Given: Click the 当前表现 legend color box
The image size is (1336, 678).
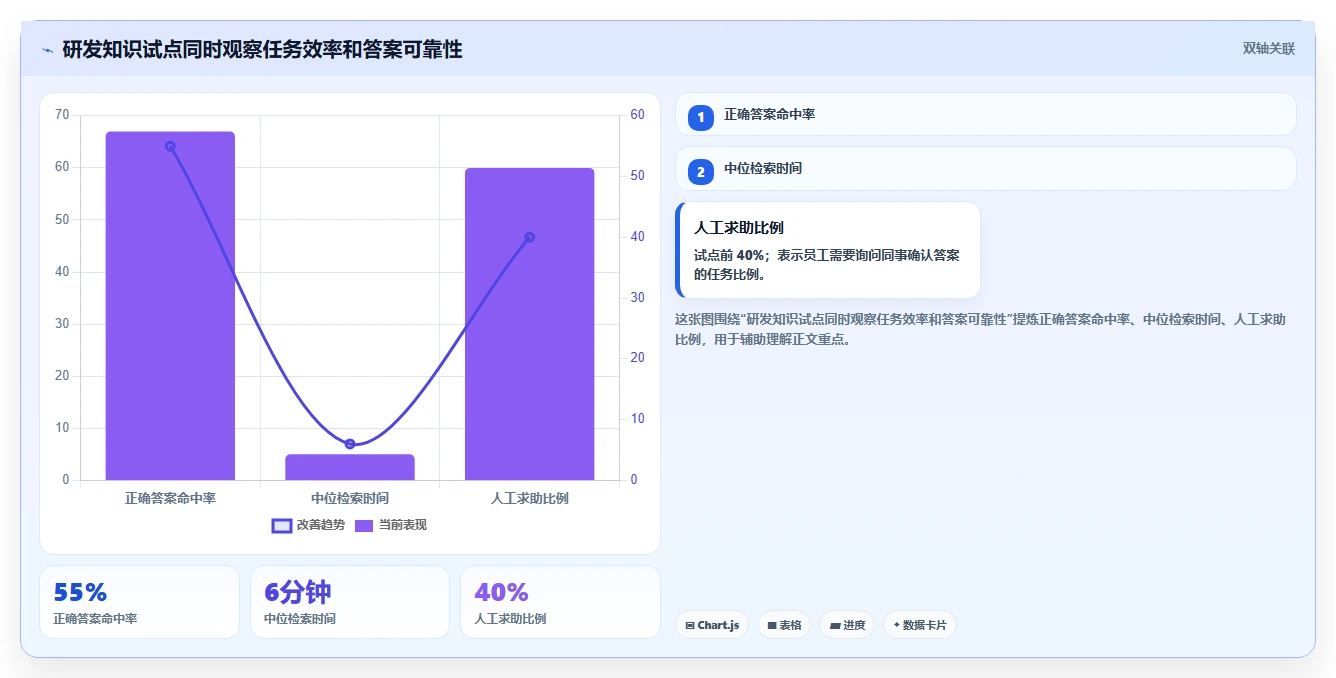Looking at the screenshot, I should click(364, 525).
